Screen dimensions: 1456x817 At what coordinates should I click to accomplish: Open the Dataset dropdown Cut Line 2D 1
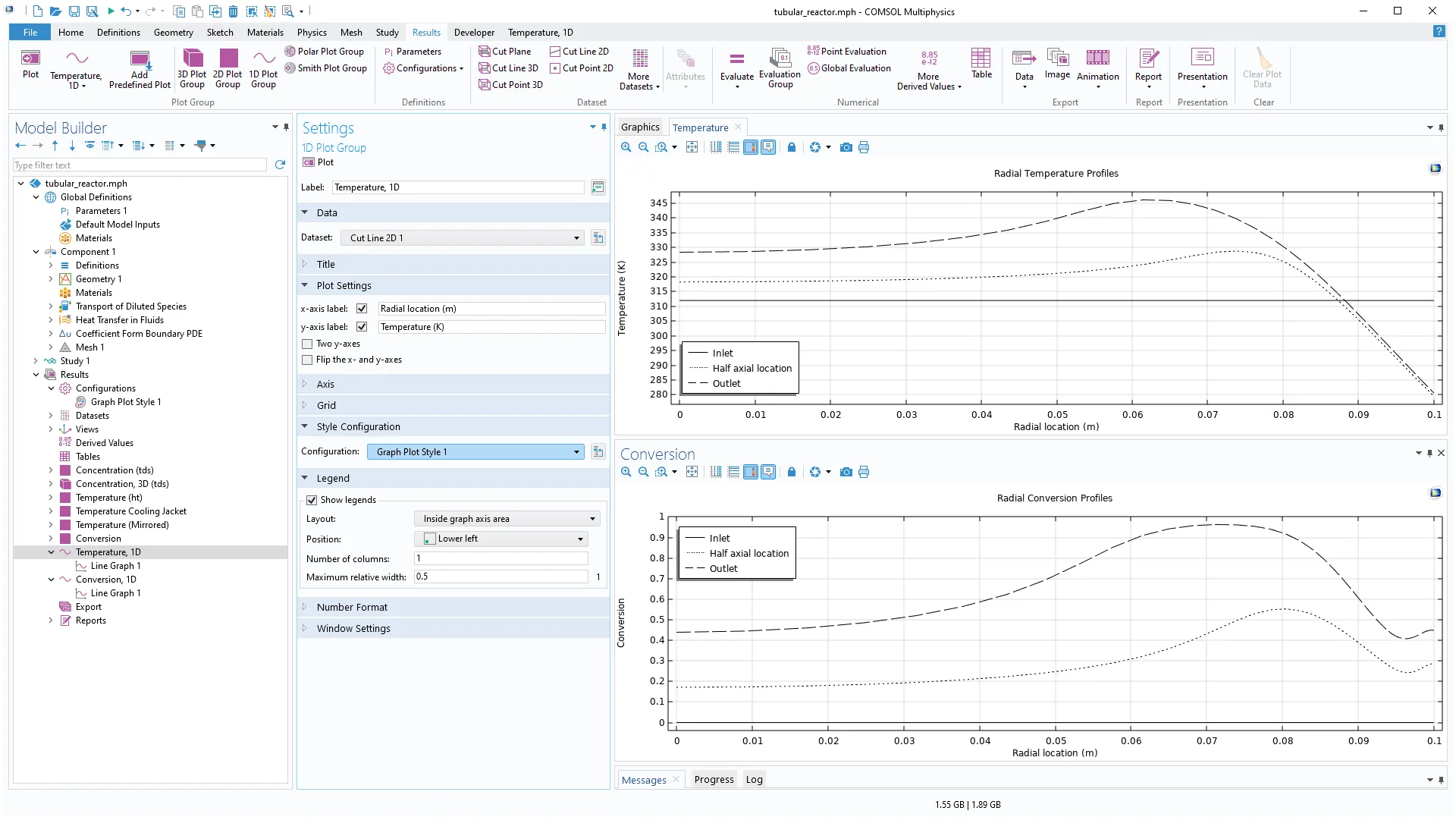tap(463, 238)
